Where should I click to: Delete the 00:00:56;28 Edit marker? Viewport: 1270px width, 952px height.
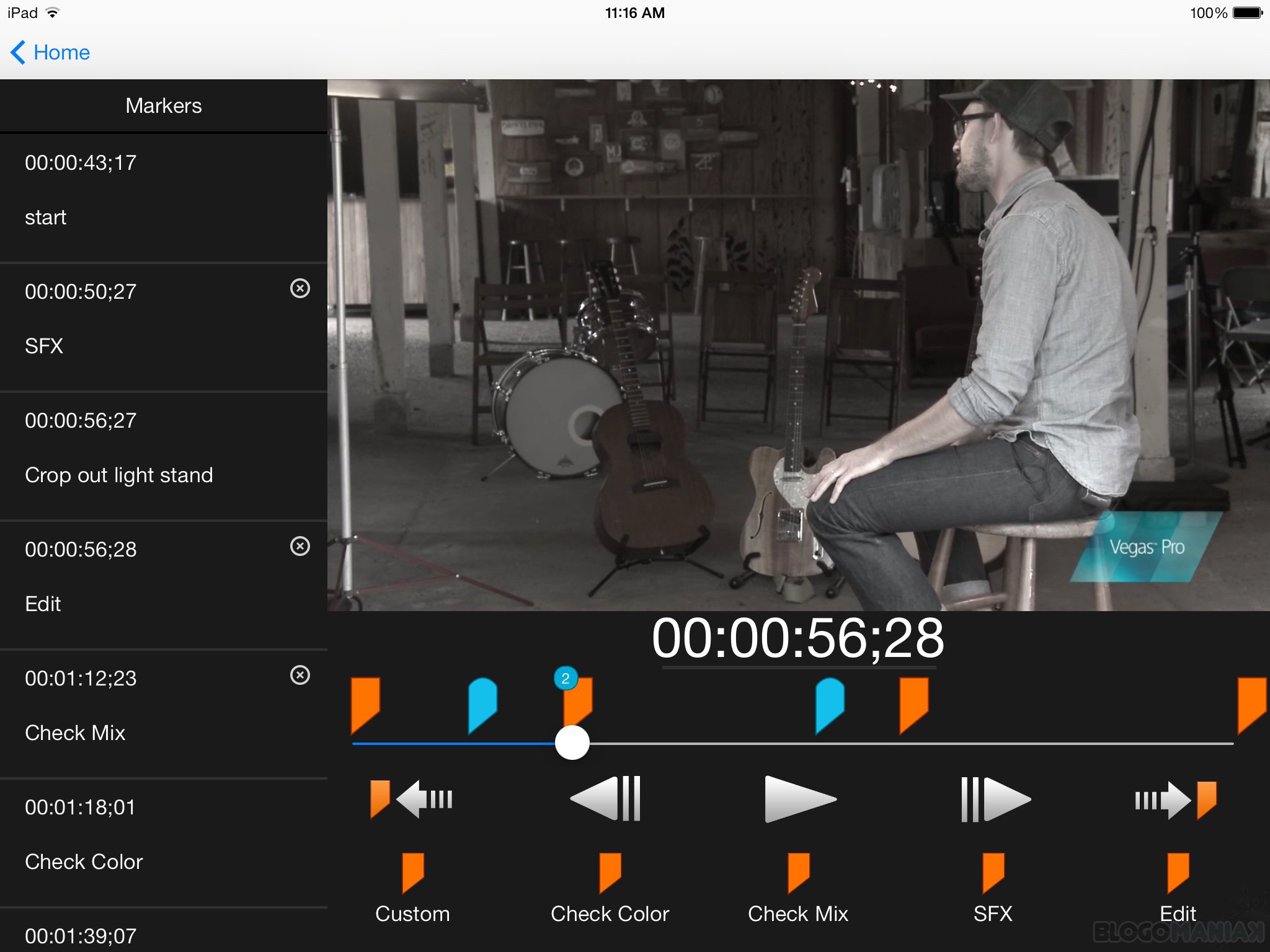(300, 546)
